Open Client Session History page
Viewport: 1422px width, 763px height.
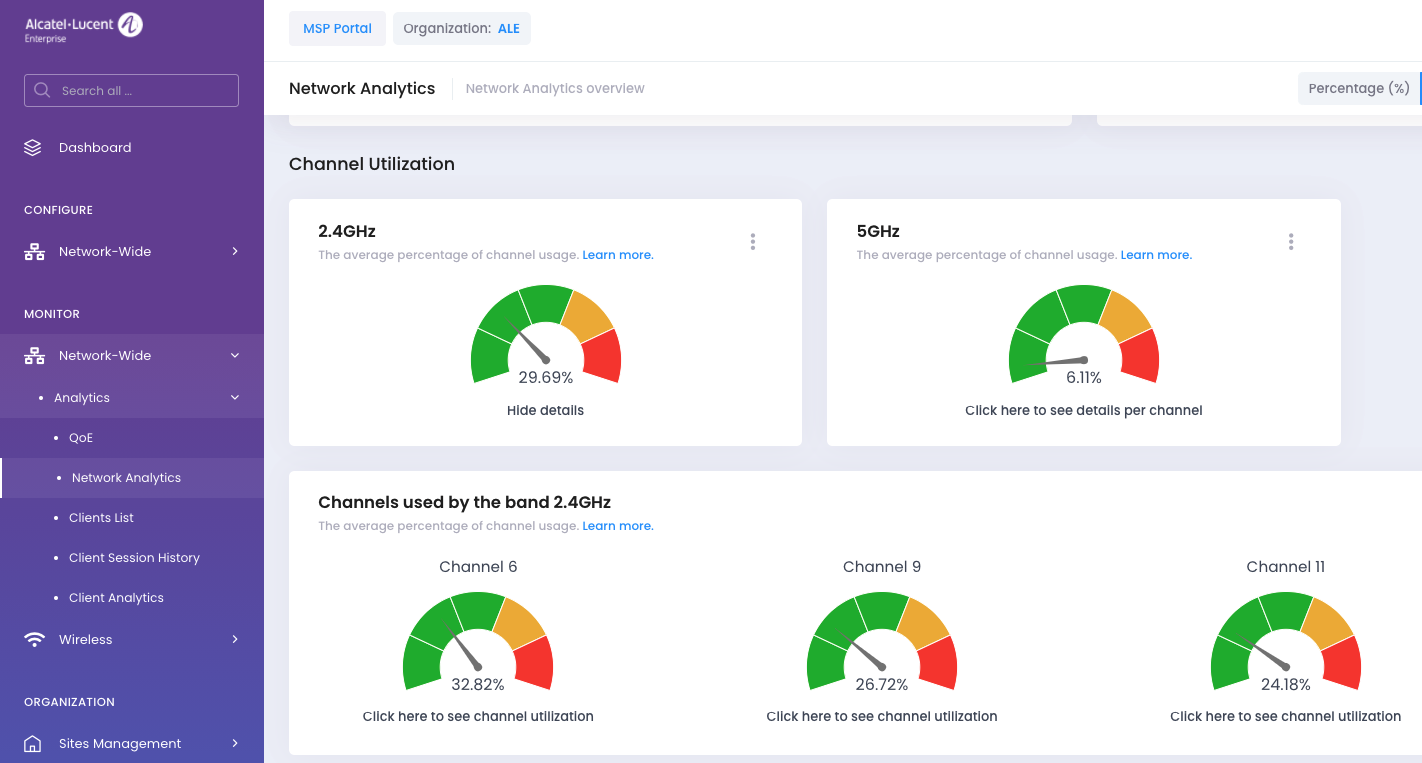coord(132,558)
